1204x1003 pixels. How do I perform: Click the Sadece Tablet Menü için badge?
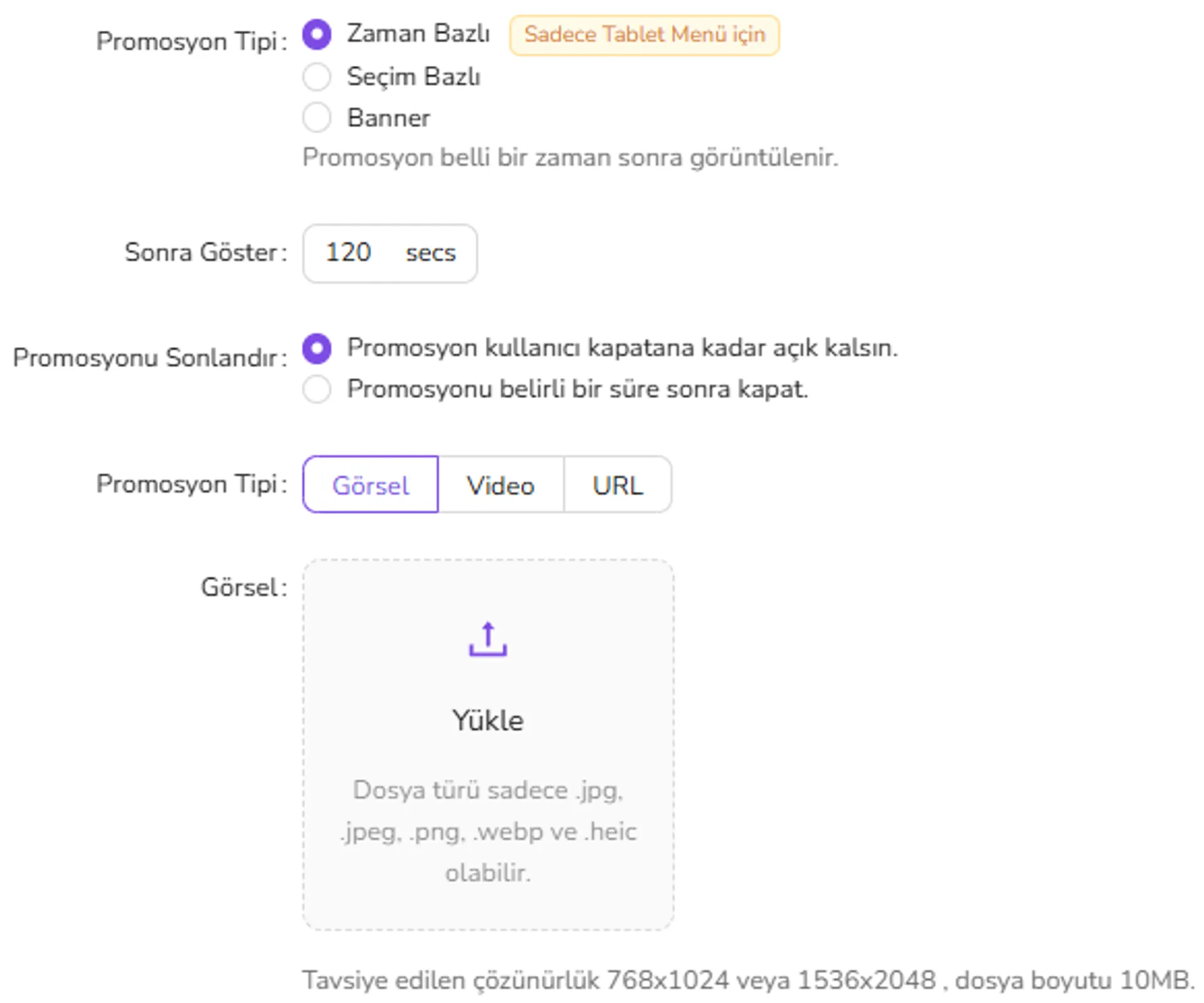(x=645, y=35)
